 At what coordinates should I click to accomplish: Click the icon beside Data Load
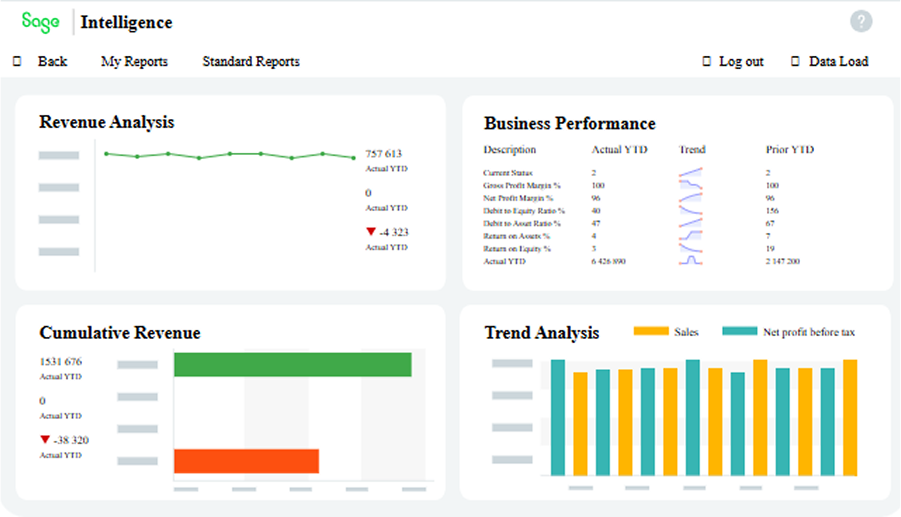(796, 61)
